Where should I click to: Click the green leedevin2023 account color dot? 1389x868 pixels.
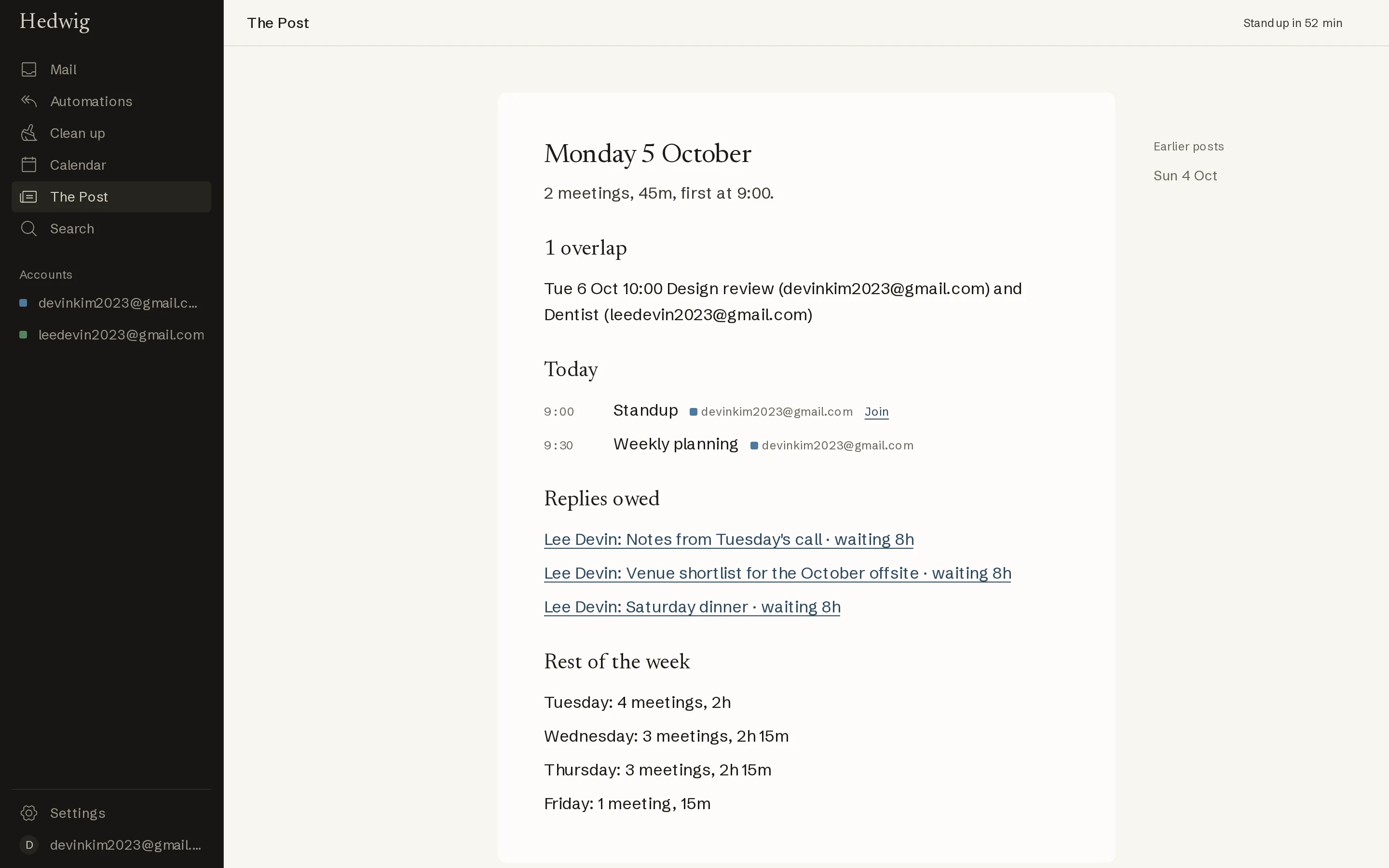pyautogui.click(x=24, y=335)
